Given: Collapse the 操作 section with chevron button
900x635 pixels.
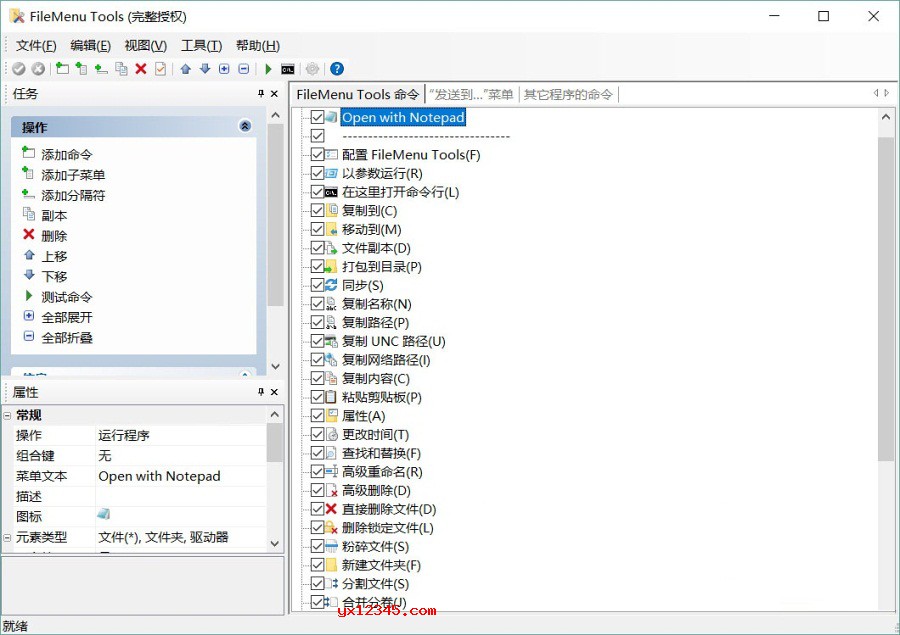Looking at the screenshot, I should [x=245, y=127].
